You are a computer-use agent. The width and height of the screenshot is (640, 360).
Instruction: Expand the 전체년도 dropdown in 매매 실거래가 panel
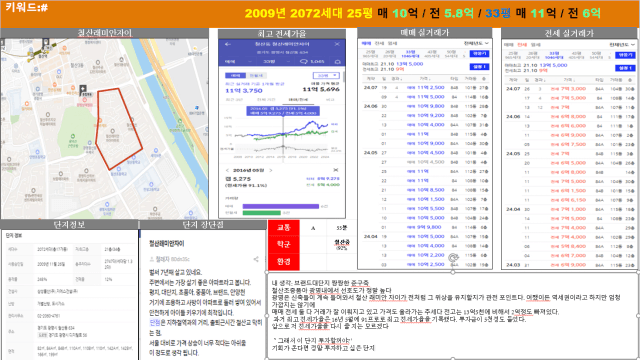tap(476, 43)
